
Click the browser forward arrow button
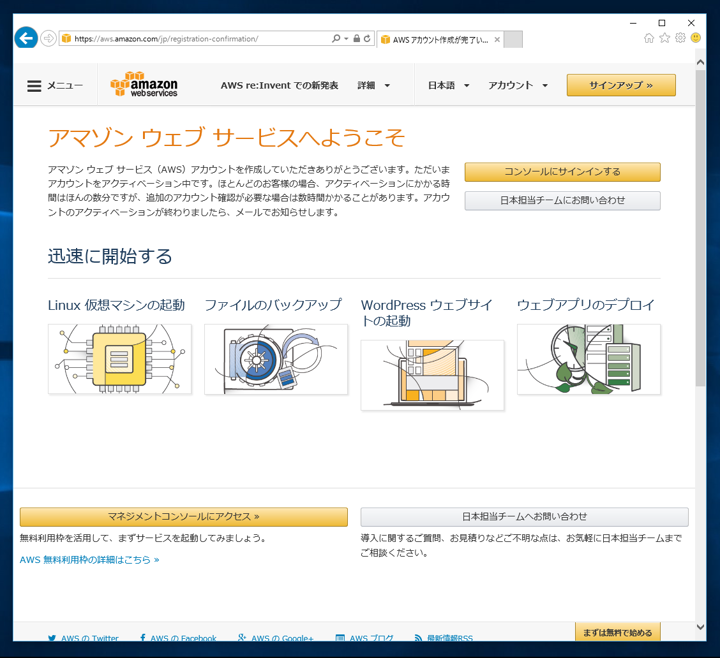[48, 38]
